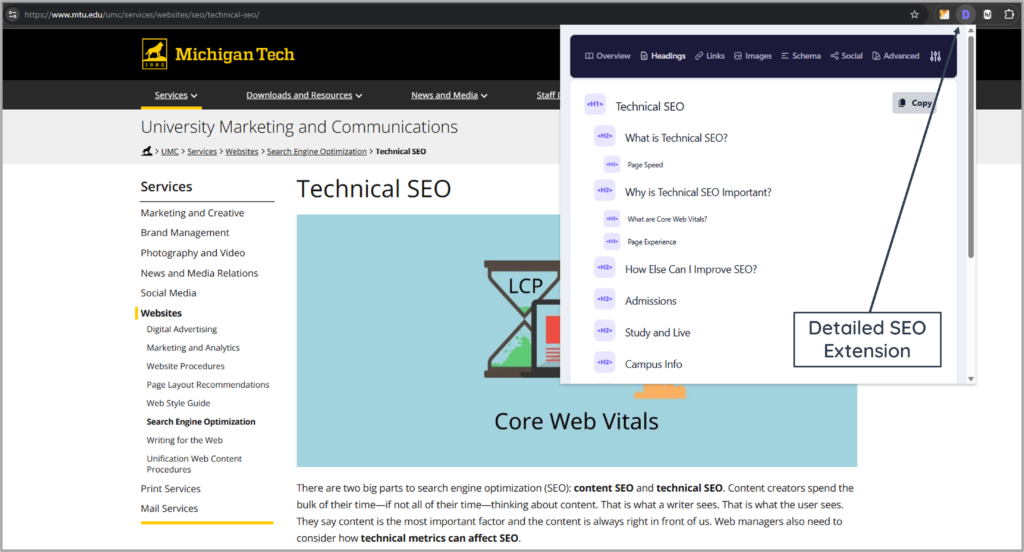This screenshot has width=1024, height=552.
Task: Open Marketing and Creative in the sidebar
Action: click(192, 213)
